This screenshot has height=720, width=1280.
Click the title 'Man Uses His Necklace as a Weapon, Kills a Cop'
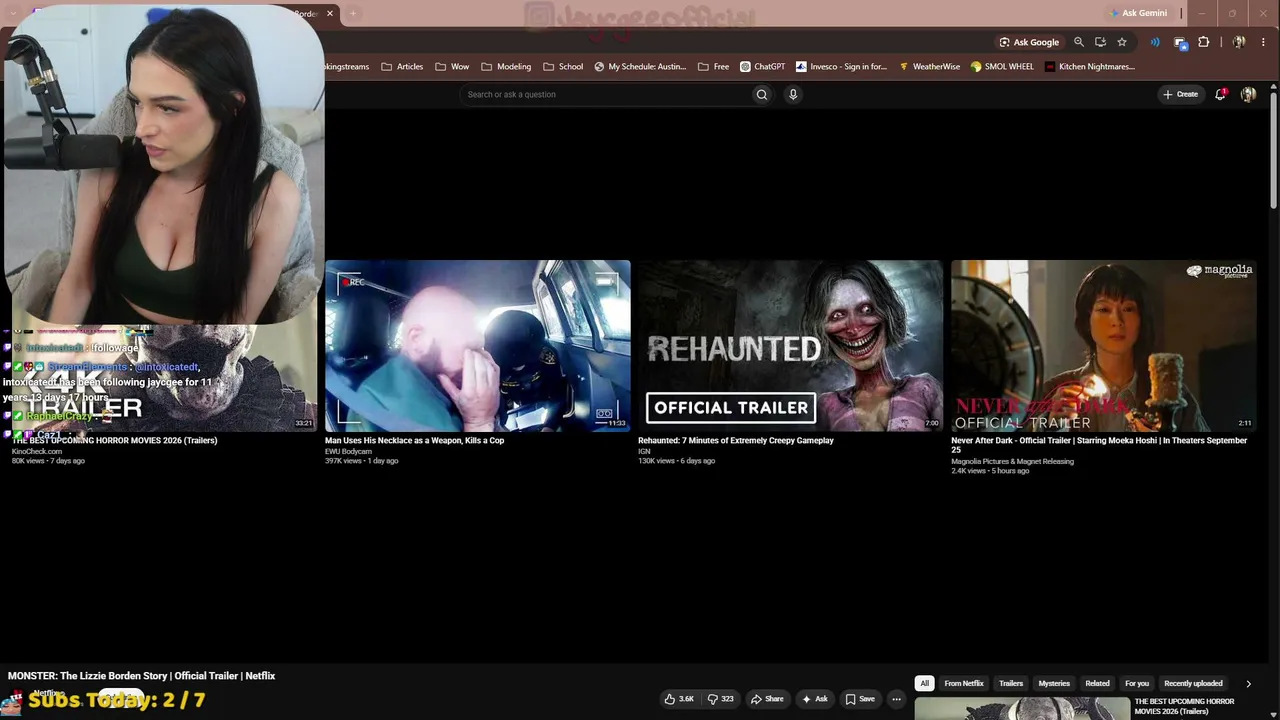[414, 440]
